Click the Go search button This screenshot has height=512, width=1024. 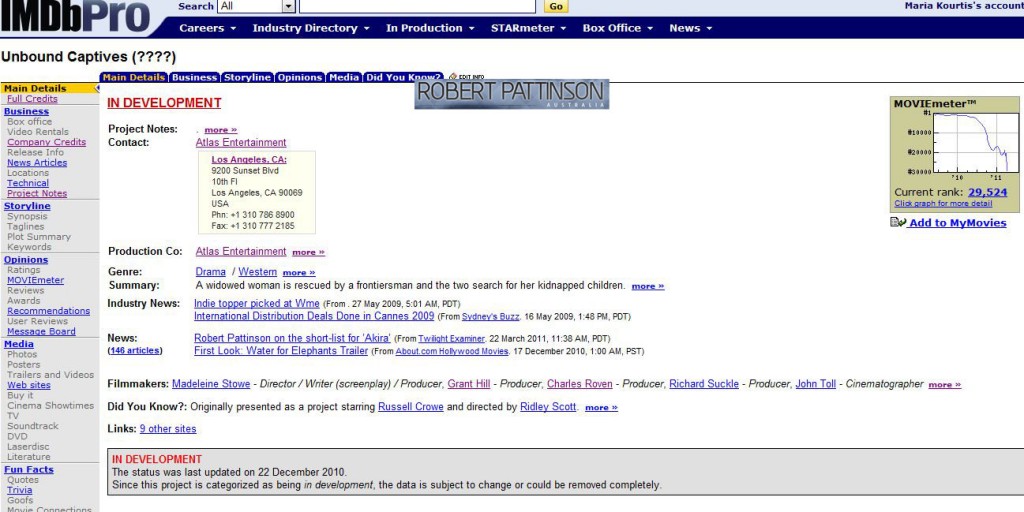point(556,7)
